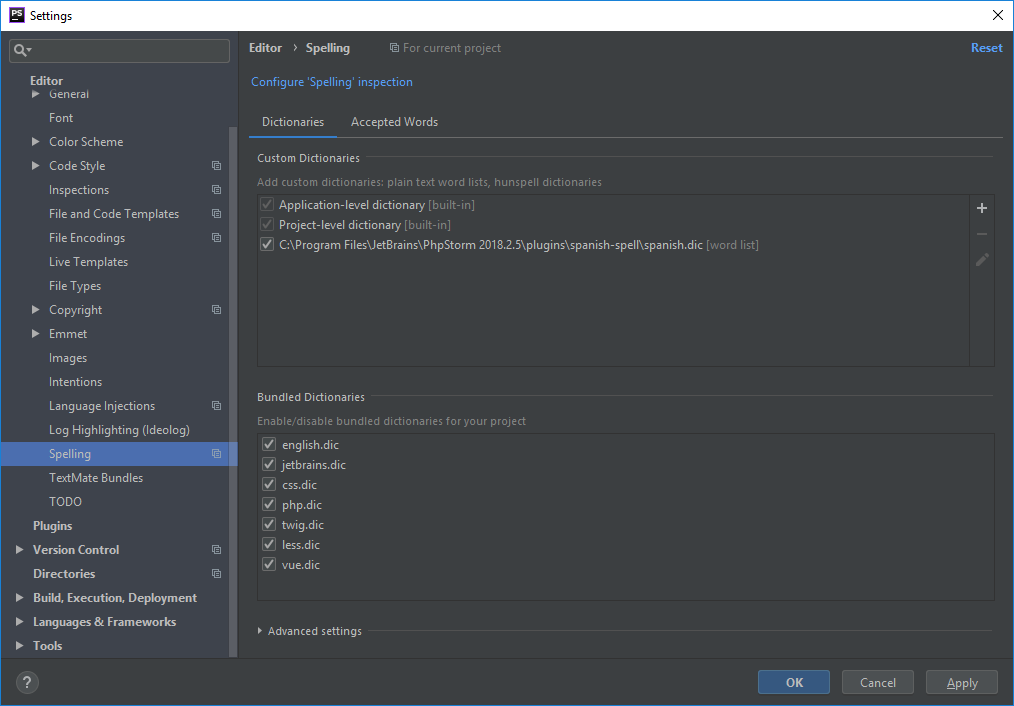This screenshot has height=706, width=1014.
Task: Click the project-level icon beside Version Control
Action: [x=217, y=550]
